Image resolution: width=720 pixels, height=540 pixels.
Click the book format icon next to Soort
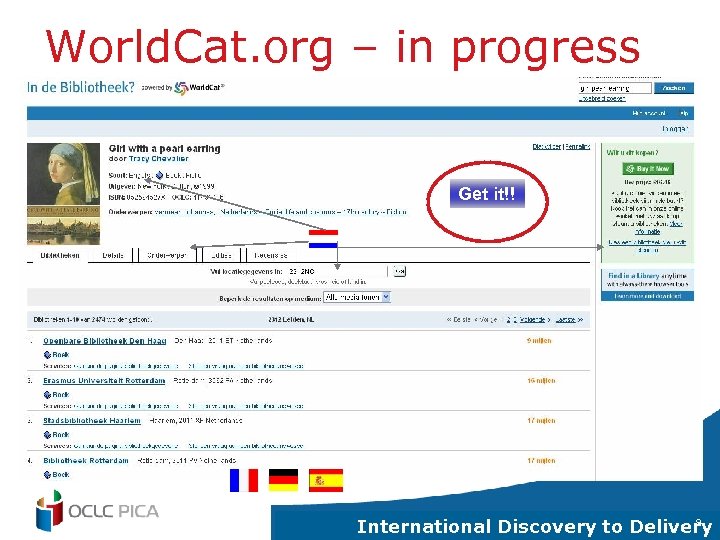click(x=159, y=175)
